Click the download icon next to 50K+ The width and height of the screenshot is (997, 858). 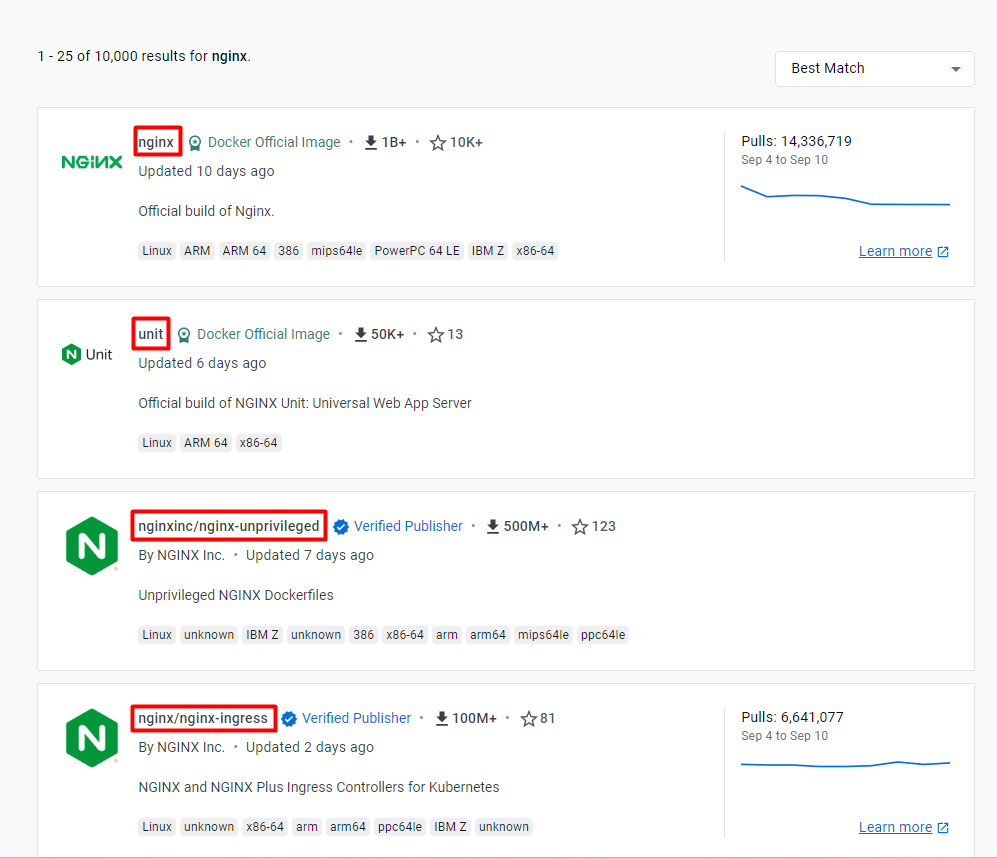pos(361,335)
